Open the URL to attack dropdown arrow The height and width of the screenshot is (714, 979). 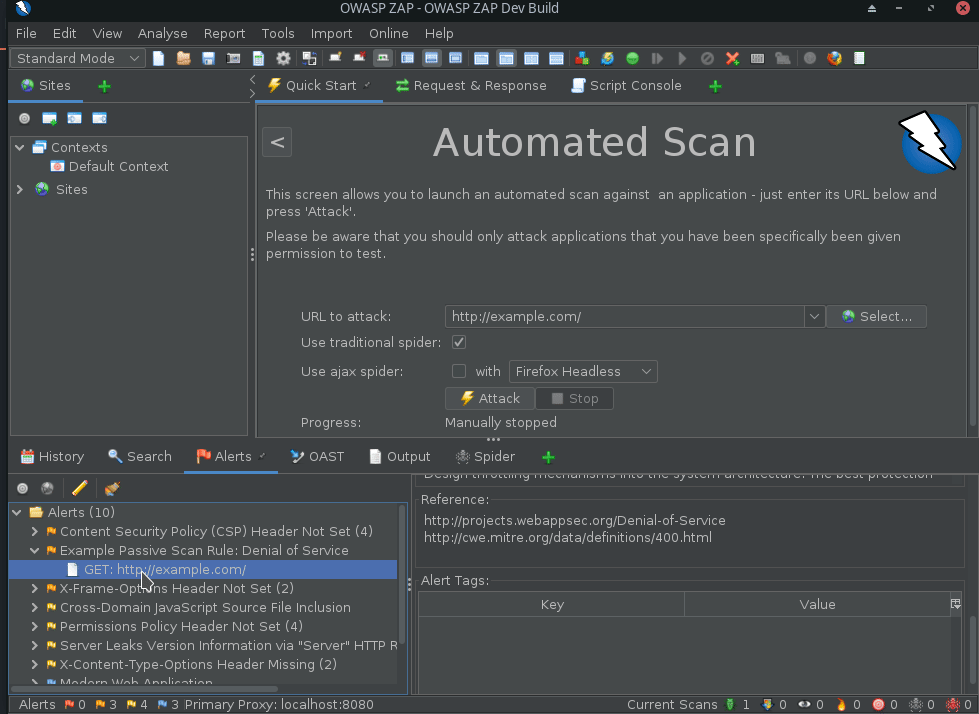tap(814, 316)
